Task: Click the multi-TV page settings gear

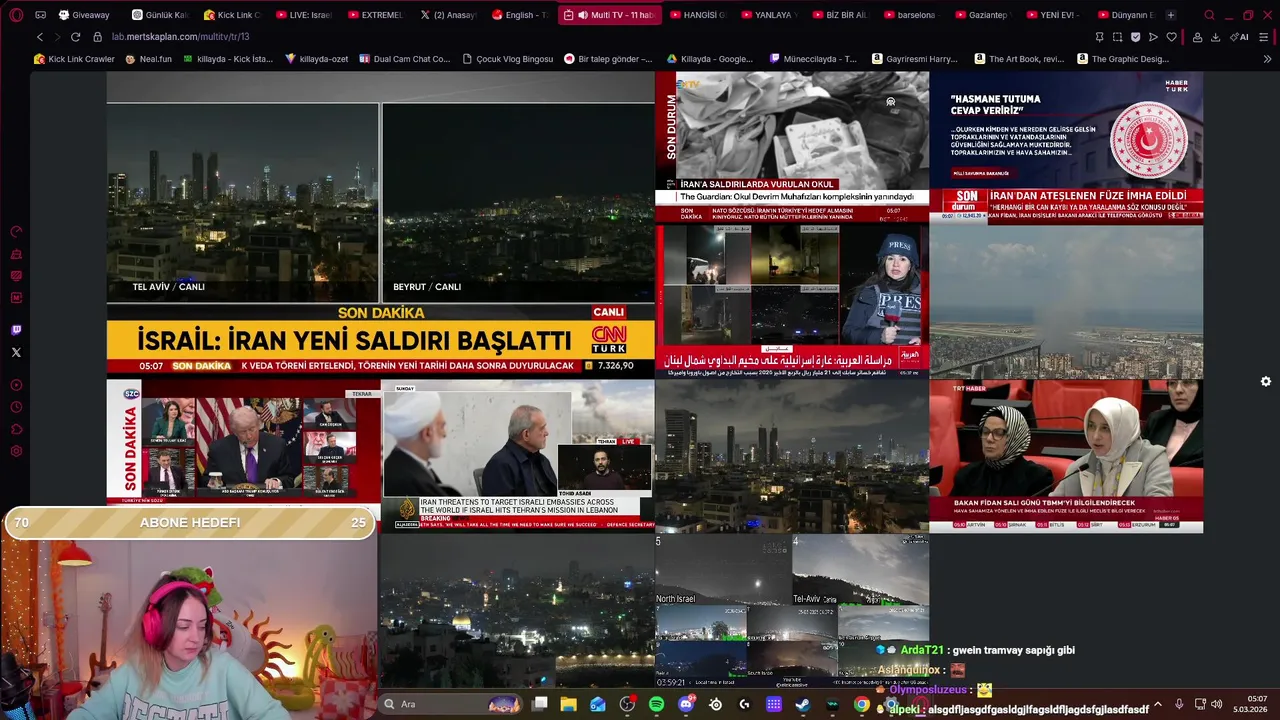Action: coord(1266,382)
